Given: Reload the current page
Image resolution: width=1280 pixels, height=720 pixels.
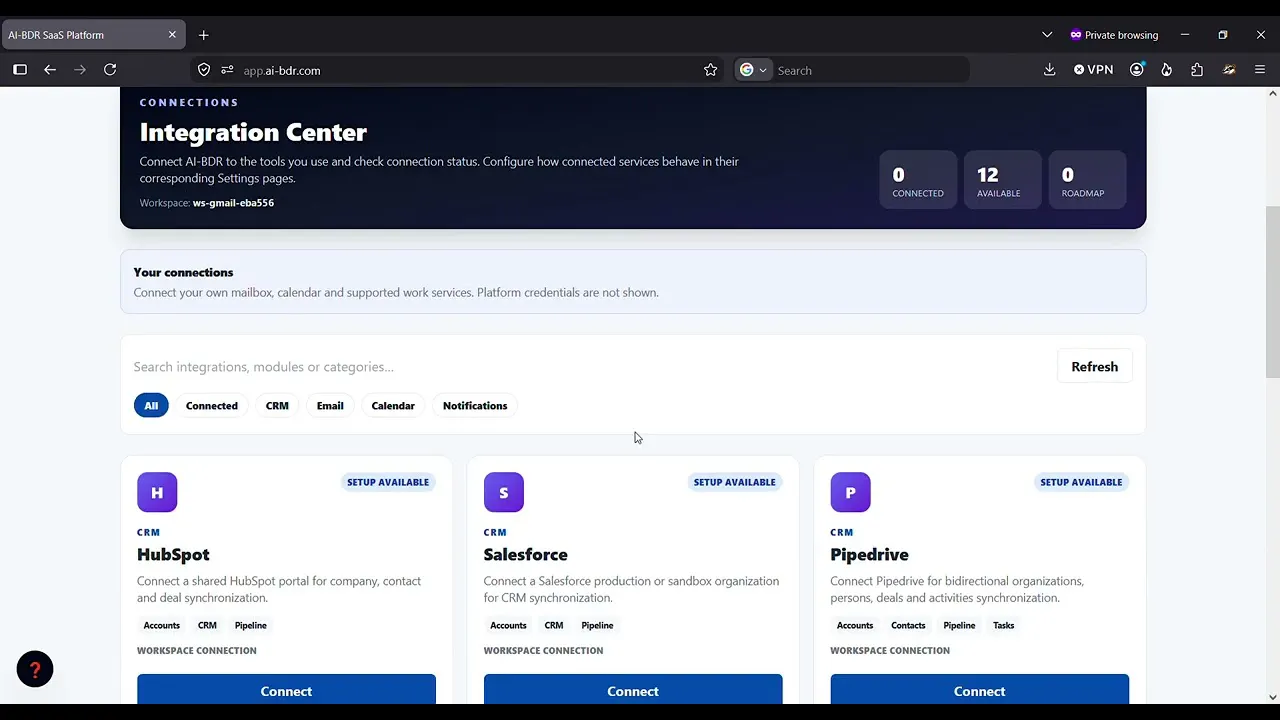Looking at the screenshot, I should coord(110,70).
